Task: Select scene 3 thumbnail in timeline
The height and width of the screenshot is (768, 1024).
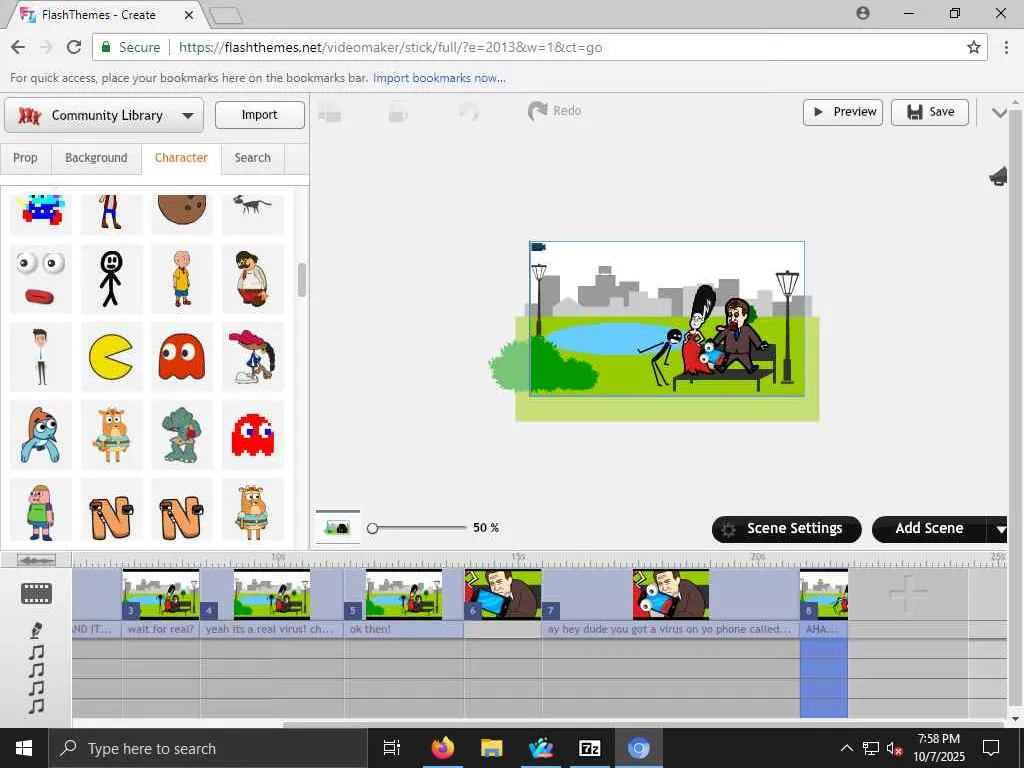Action: click(x=161, y=594)
